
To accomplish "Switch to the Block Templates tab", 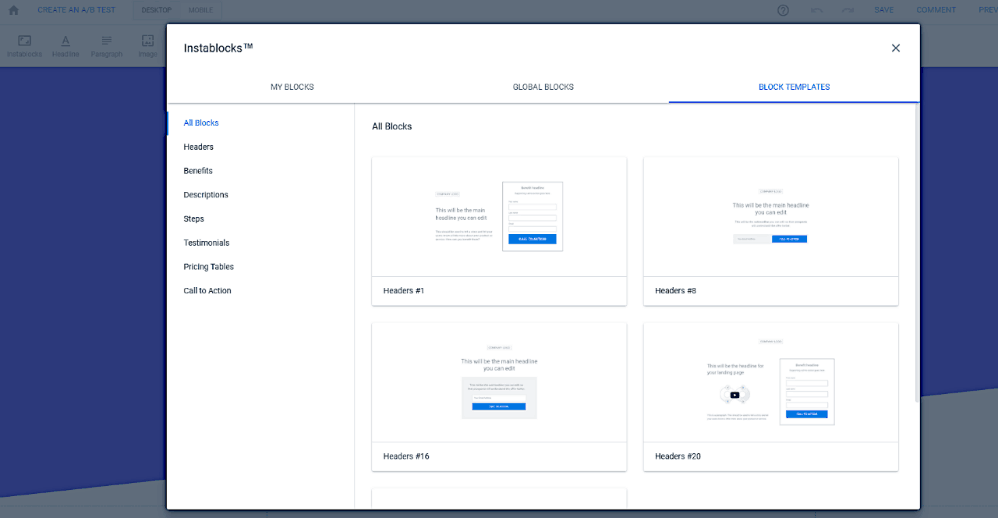I will [794, 87].
